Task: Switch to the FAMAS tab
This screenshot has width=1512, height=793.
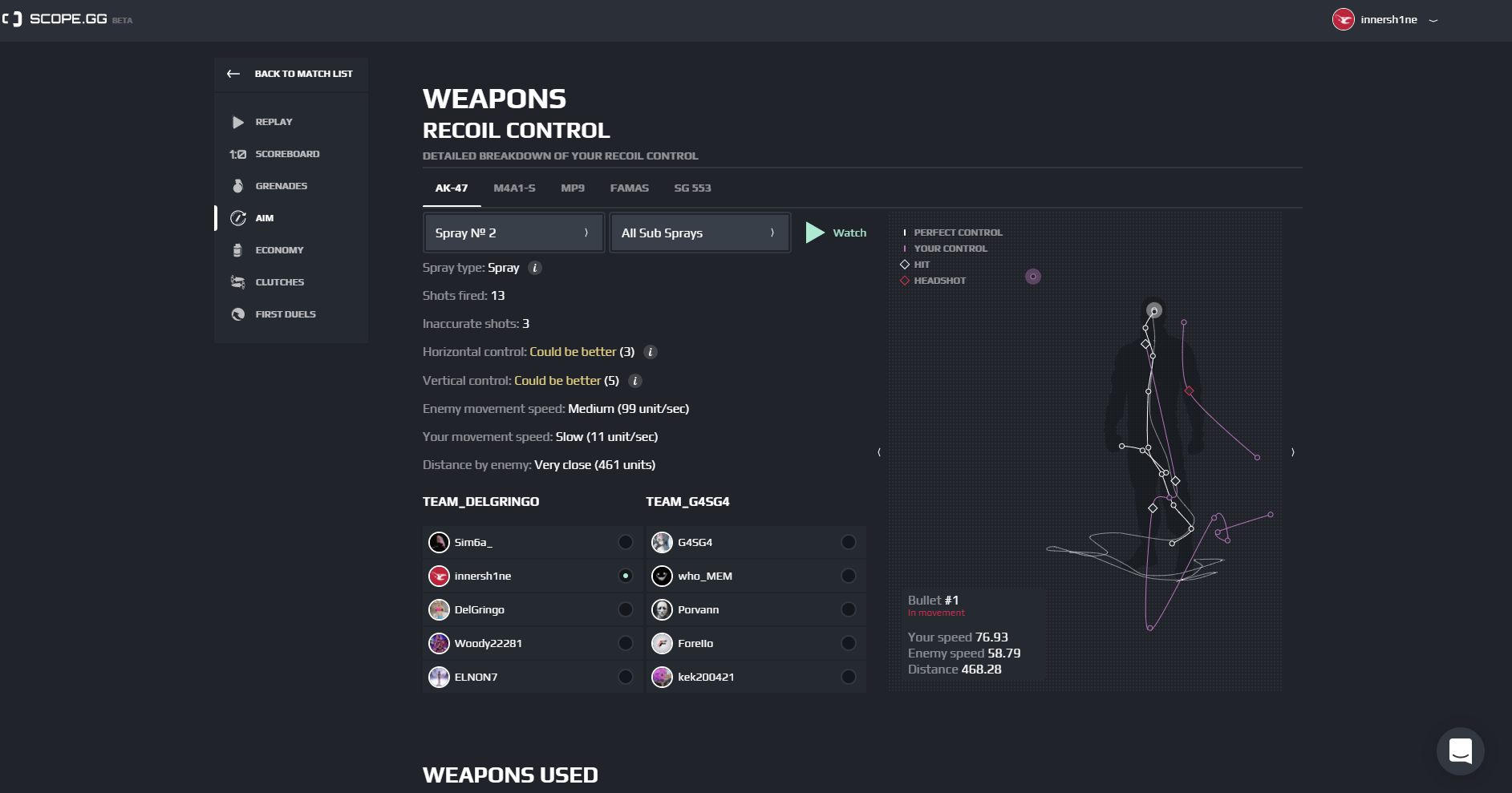Action: [630, 188]
